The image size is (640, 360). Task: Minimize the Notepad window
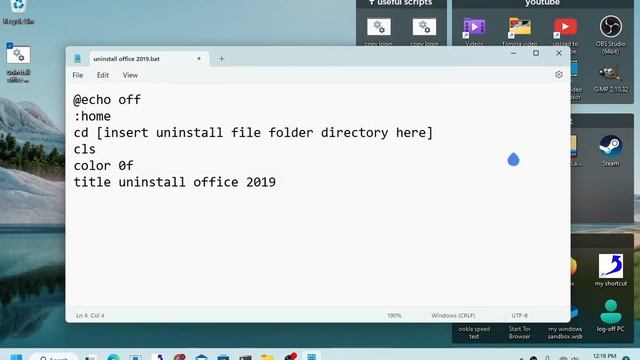pyautogui.click(x=513, y=53)
